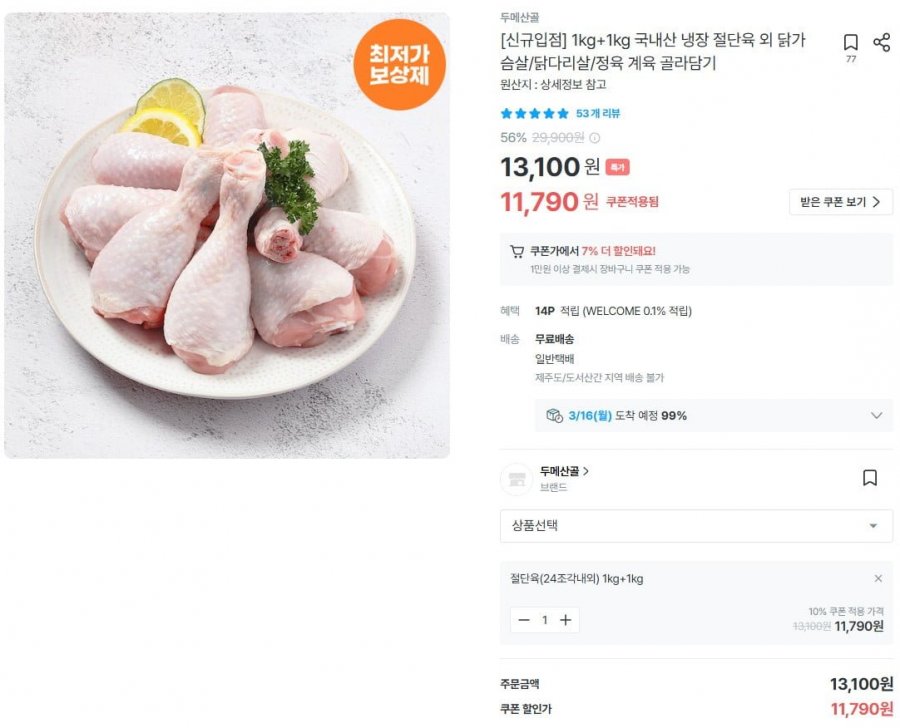
Task: Open the 53개 리뷰 reviews link
Action: (x=599, y=112)
